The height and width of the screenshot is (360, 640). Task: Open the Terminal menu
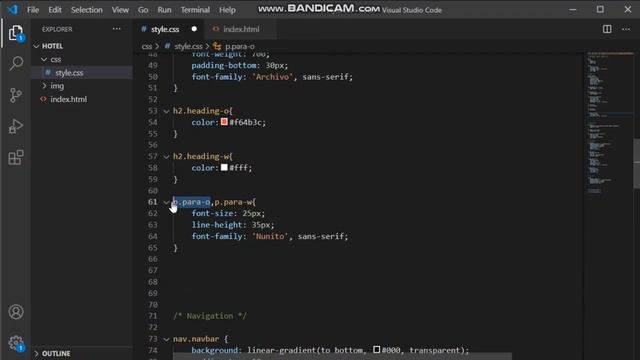coord(195,10)
